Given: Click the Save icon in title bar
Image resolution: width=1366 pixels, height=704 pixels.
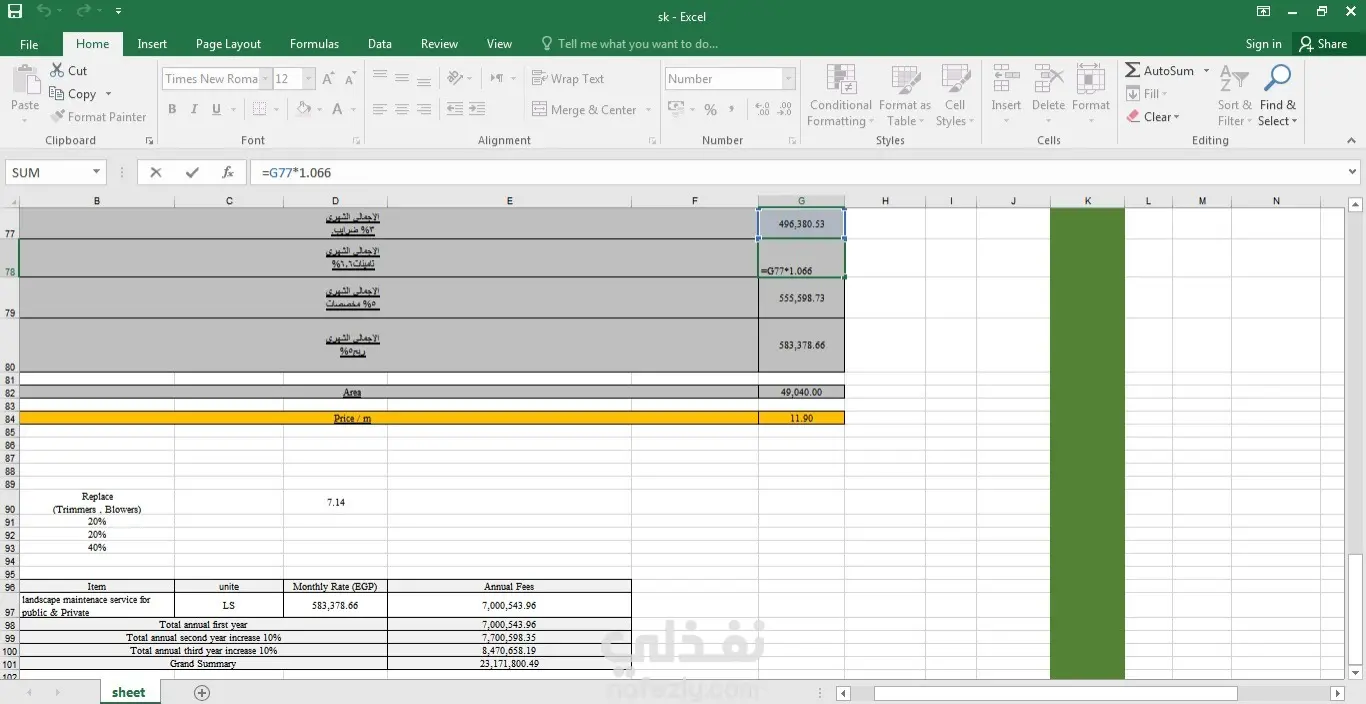Looking at the screenshot, I should (14, 11).
